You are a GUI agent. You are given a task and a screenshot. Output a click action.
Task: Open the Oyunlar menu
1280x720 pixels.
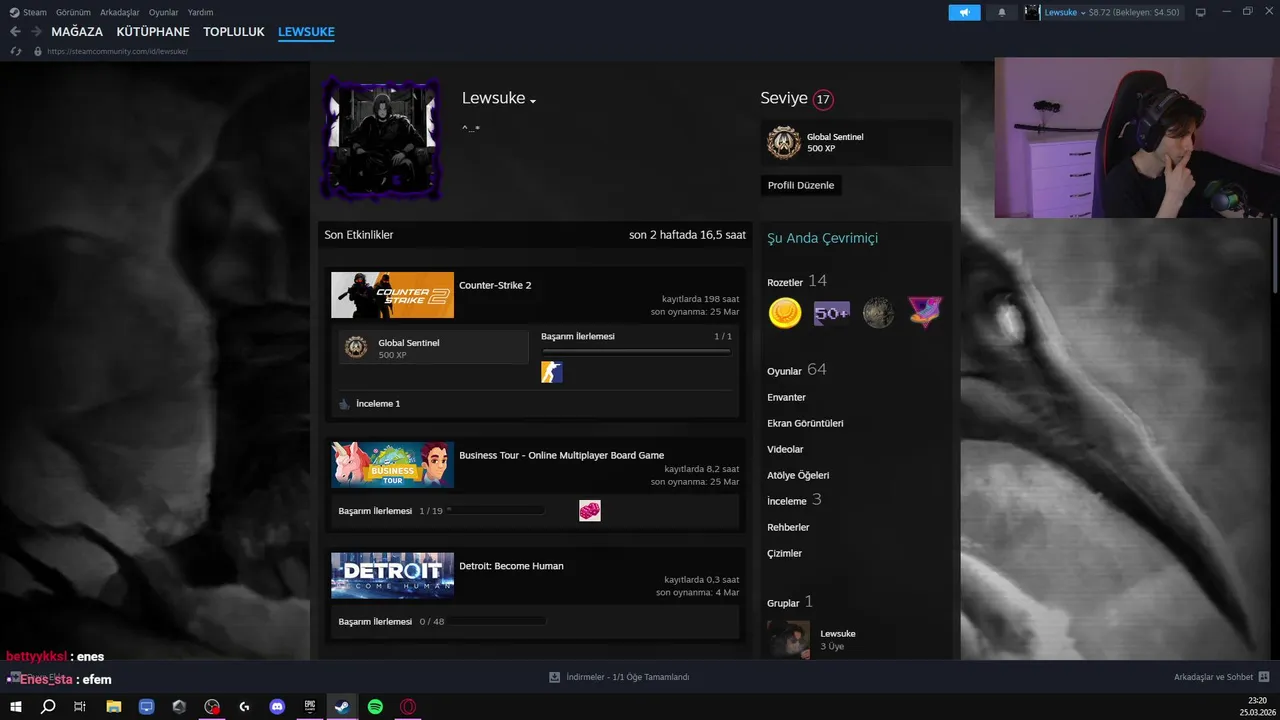163,12
